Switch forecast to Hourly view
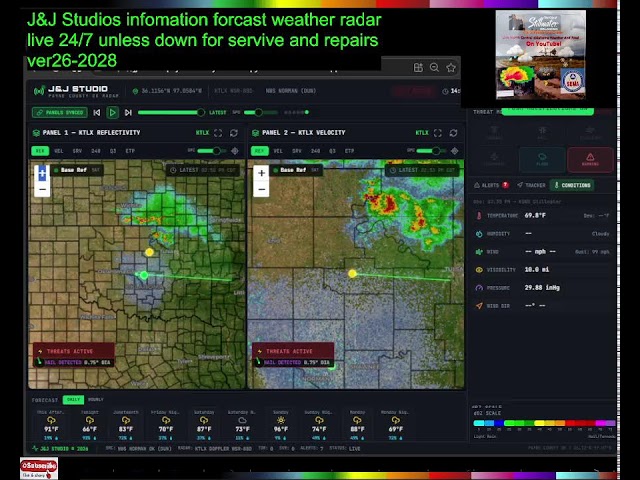 pos(96,400)
